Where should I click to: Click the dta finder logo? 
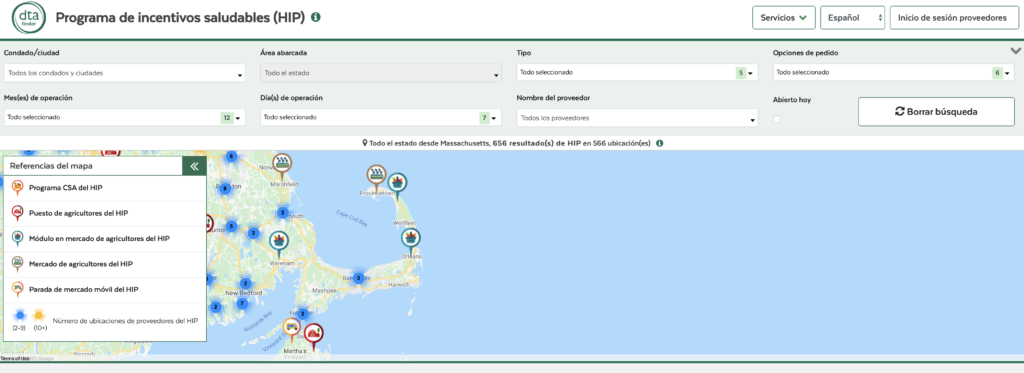click(x=29, y=18)
